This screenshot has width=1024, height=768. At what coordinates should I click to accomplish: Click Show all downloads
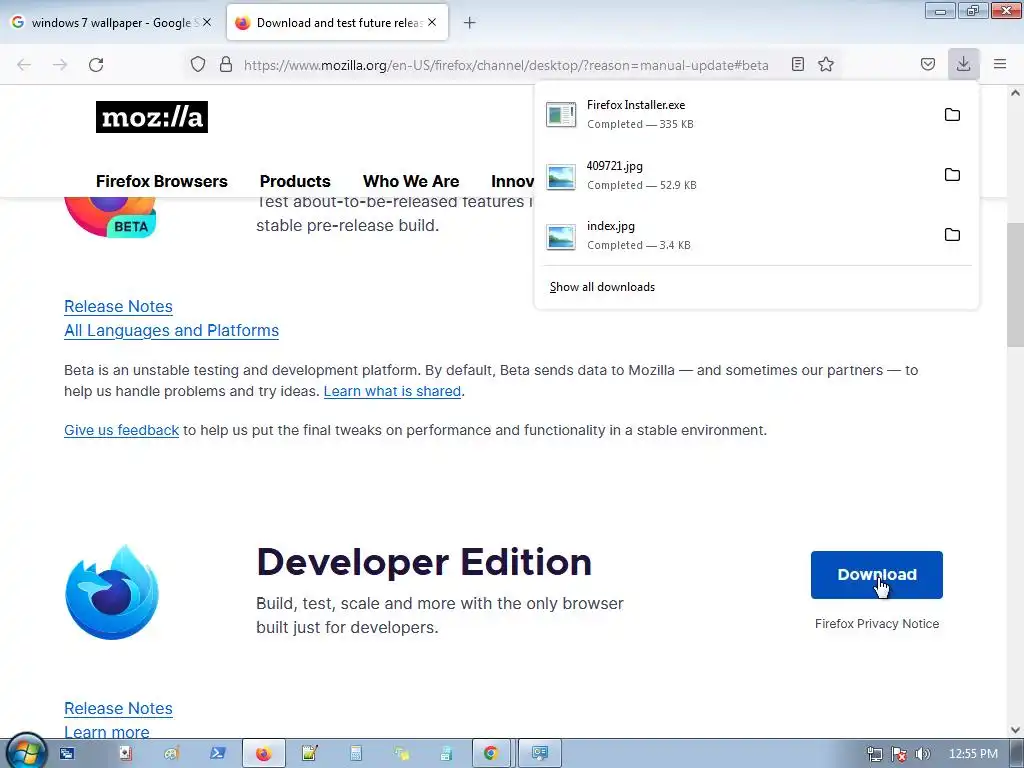602,287
